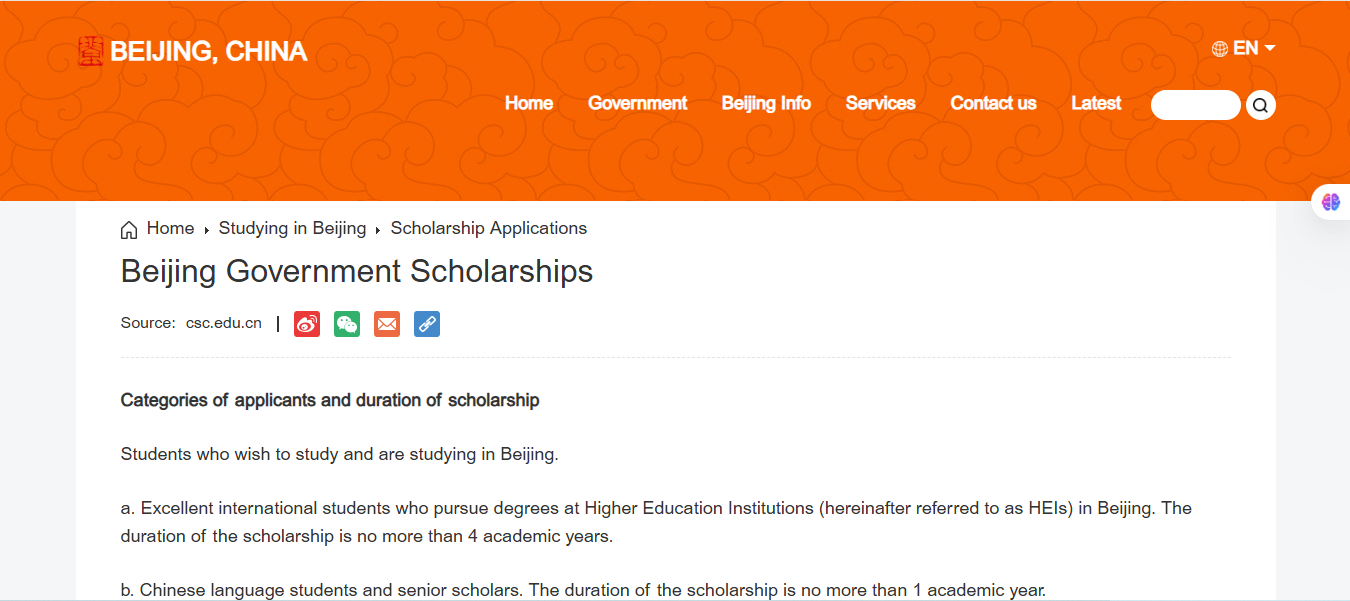Open the Services menu item

point(880,104)
